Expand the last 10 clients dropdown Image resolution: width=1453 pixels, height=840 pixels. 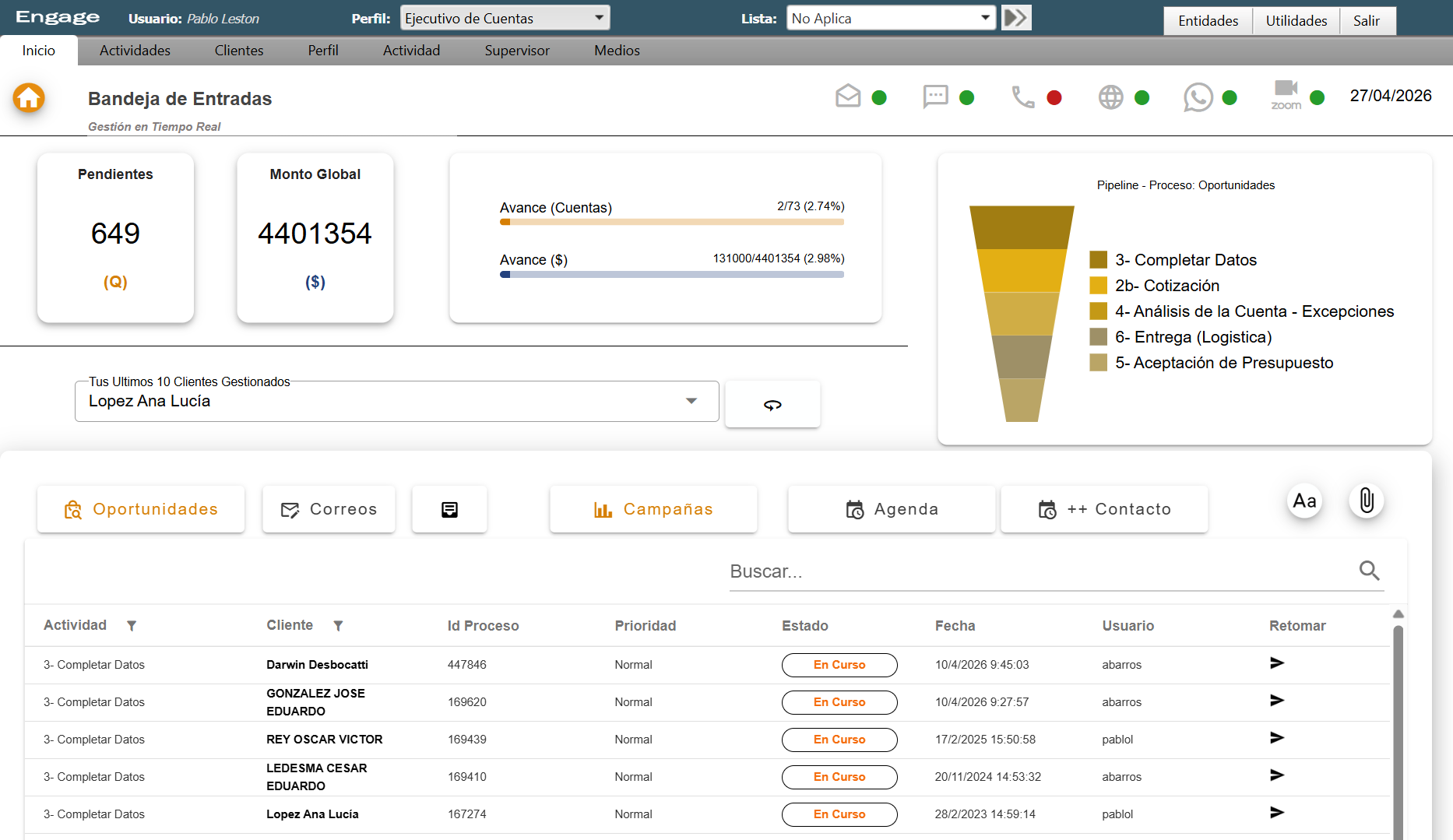396,401
